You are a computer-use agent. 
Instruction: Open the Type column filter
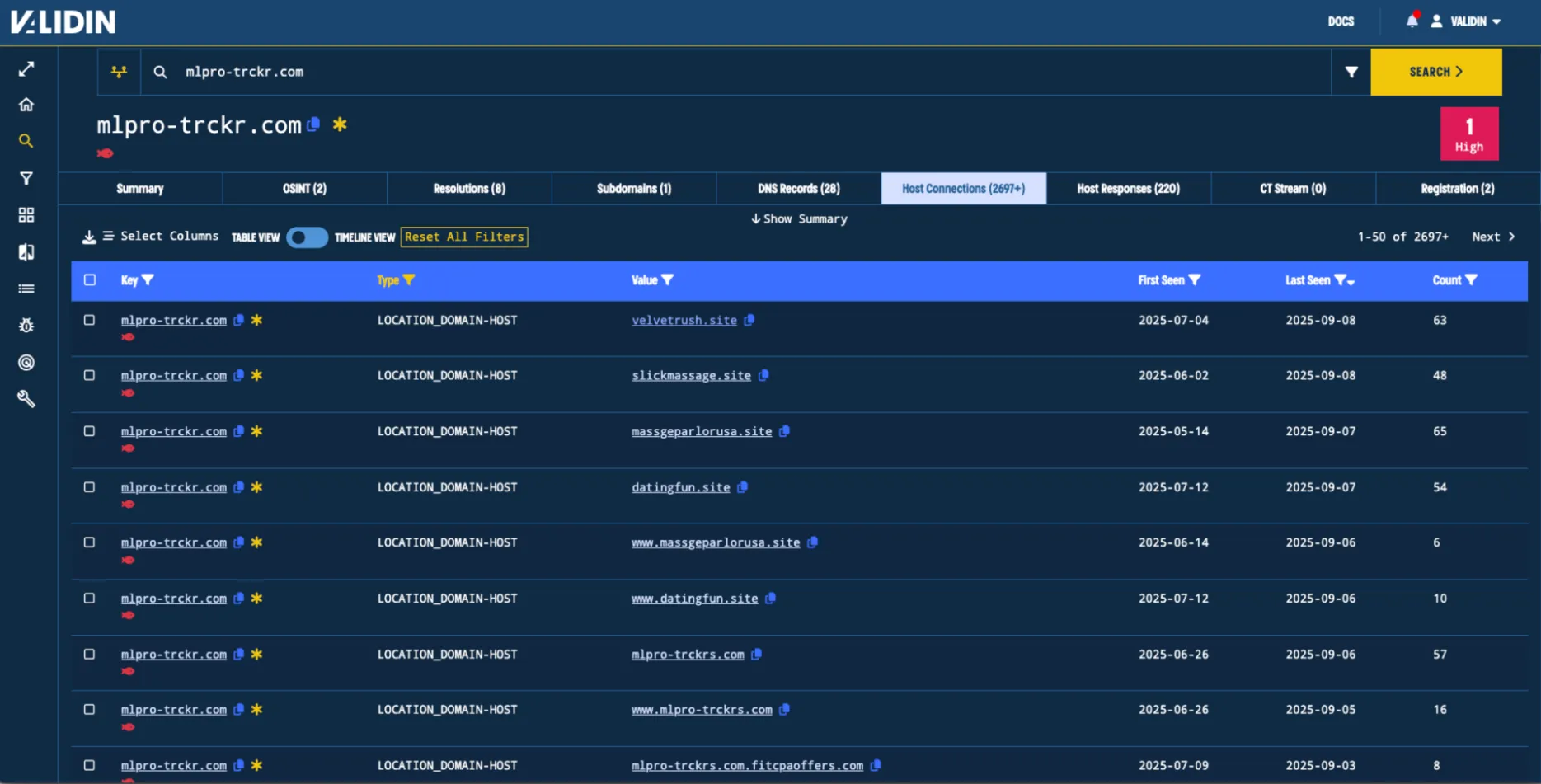(409, 280)
